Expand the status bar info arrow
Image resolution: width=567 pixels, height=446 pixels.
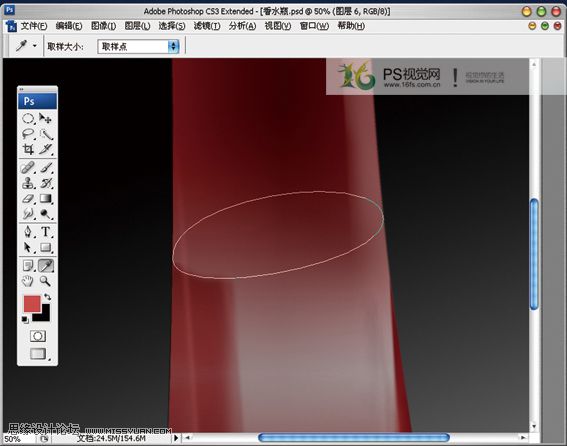pyautogui.click(x=176, y=438)
